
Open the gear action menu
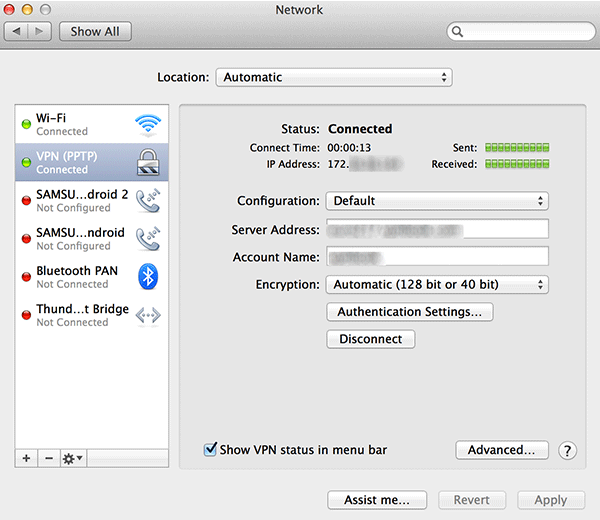coord(73,458)
